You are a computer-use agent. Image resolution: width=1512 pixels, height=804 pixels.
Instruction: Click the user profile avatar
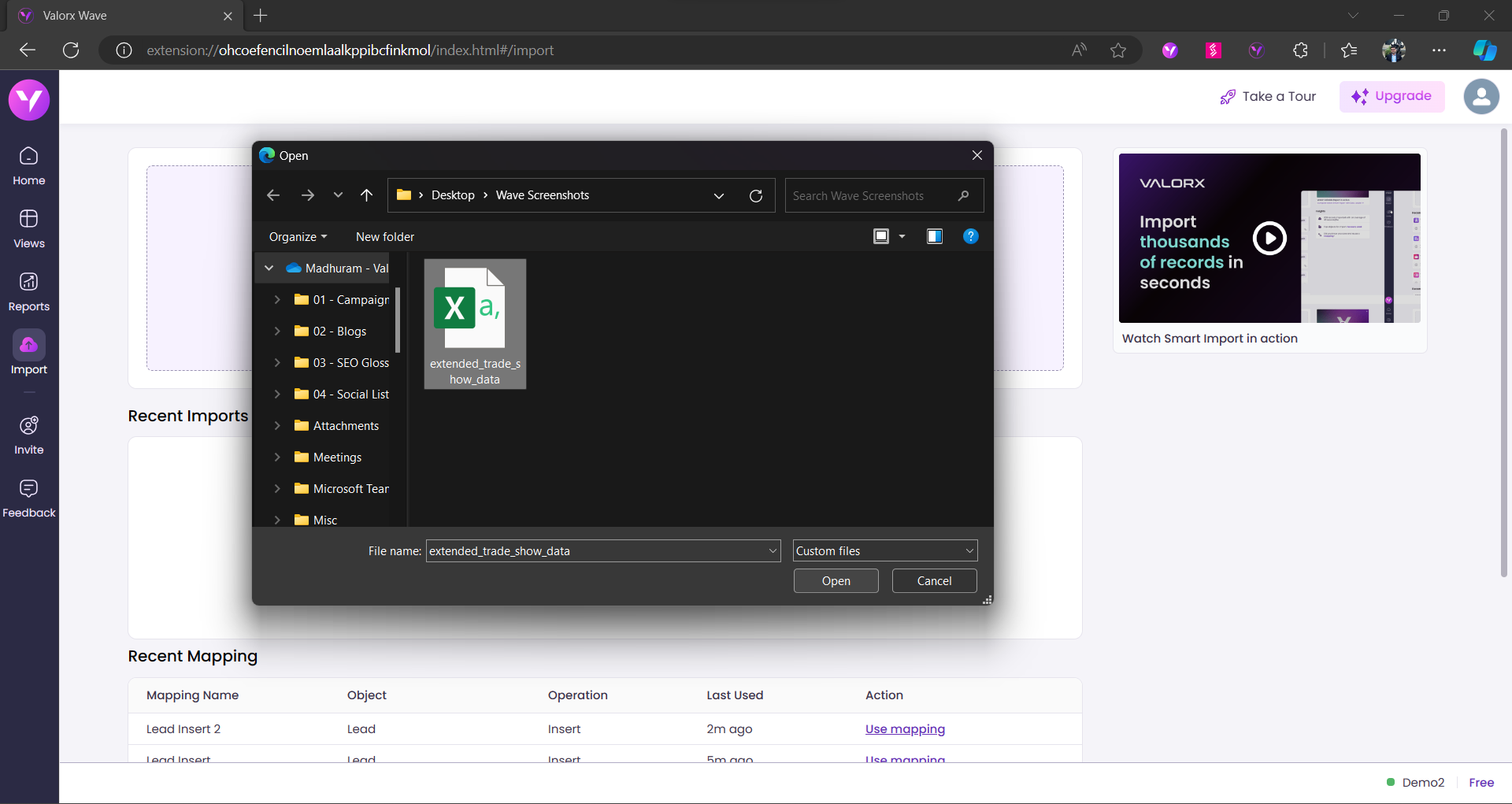pos(1480,97)
